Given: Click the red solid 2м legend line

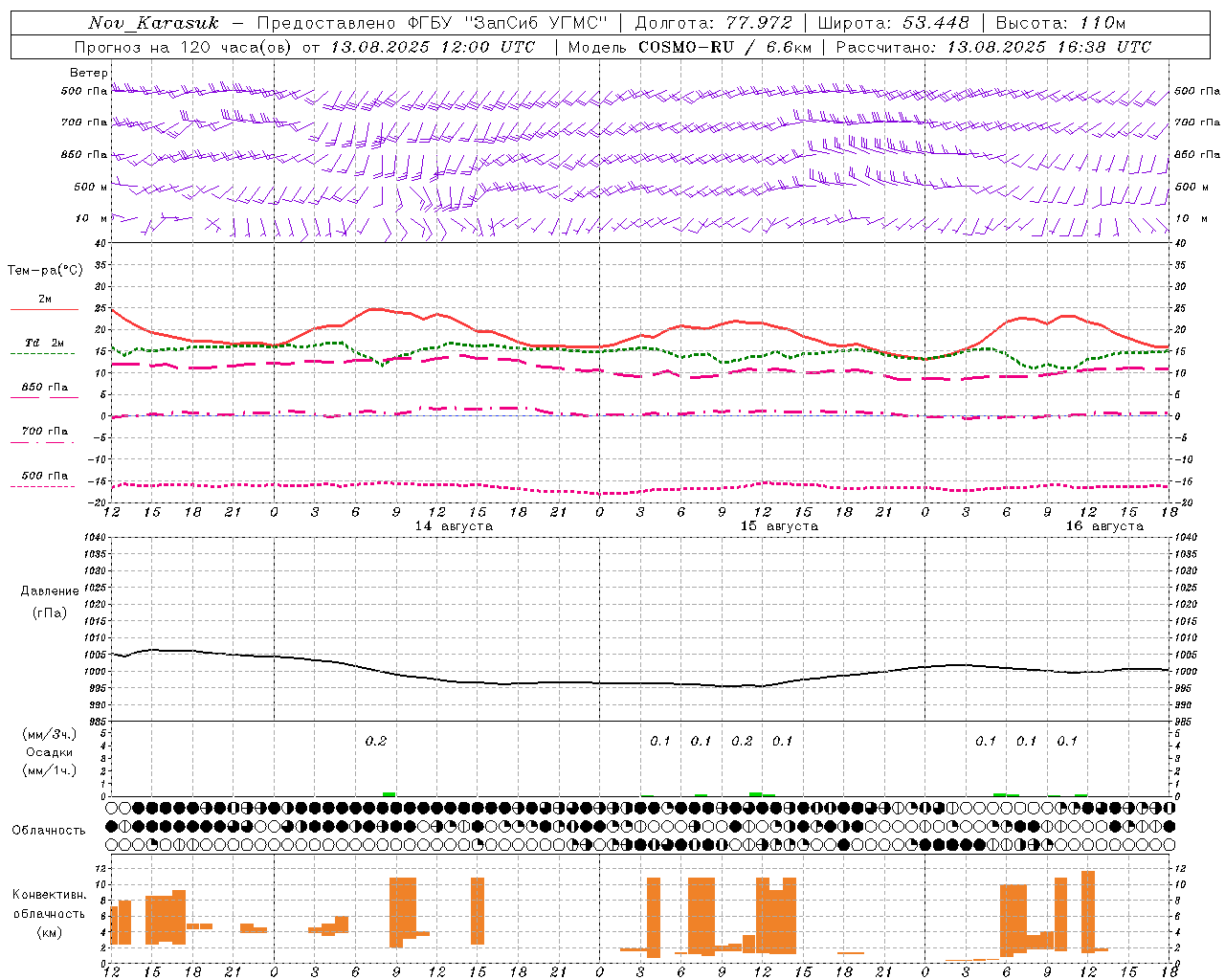Looking at the screenshot, I should click(44, 310).
